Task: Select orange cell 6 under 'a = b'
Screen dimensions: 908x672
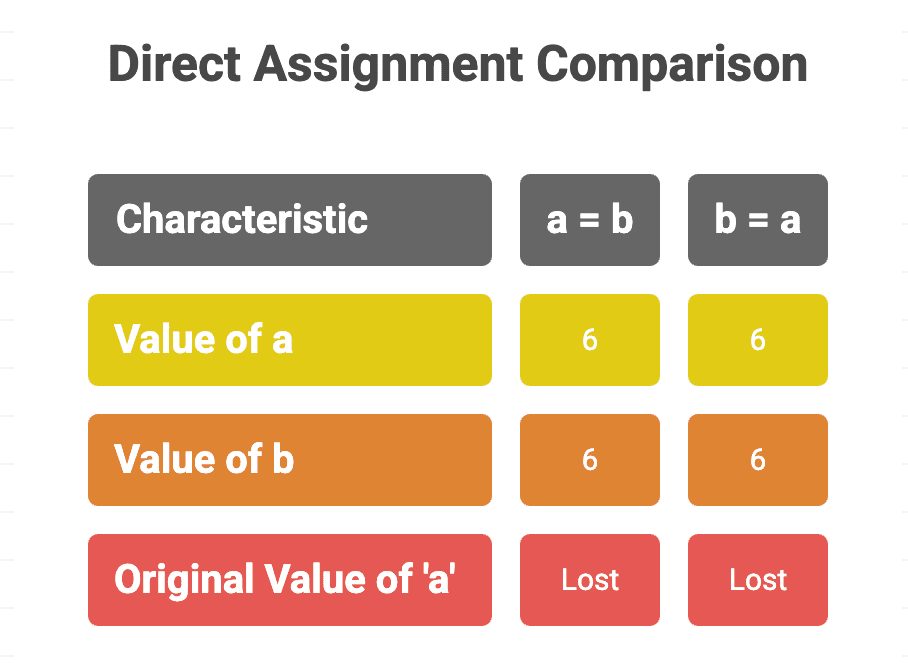Action: coord(590,460)
